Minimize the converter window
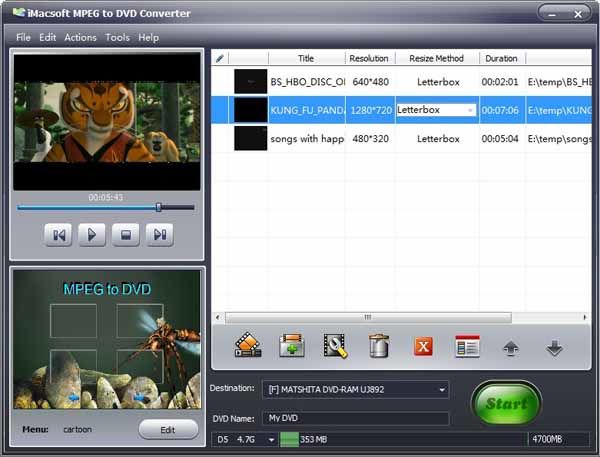This screenshot has width=600, height=457. point(551,14)
